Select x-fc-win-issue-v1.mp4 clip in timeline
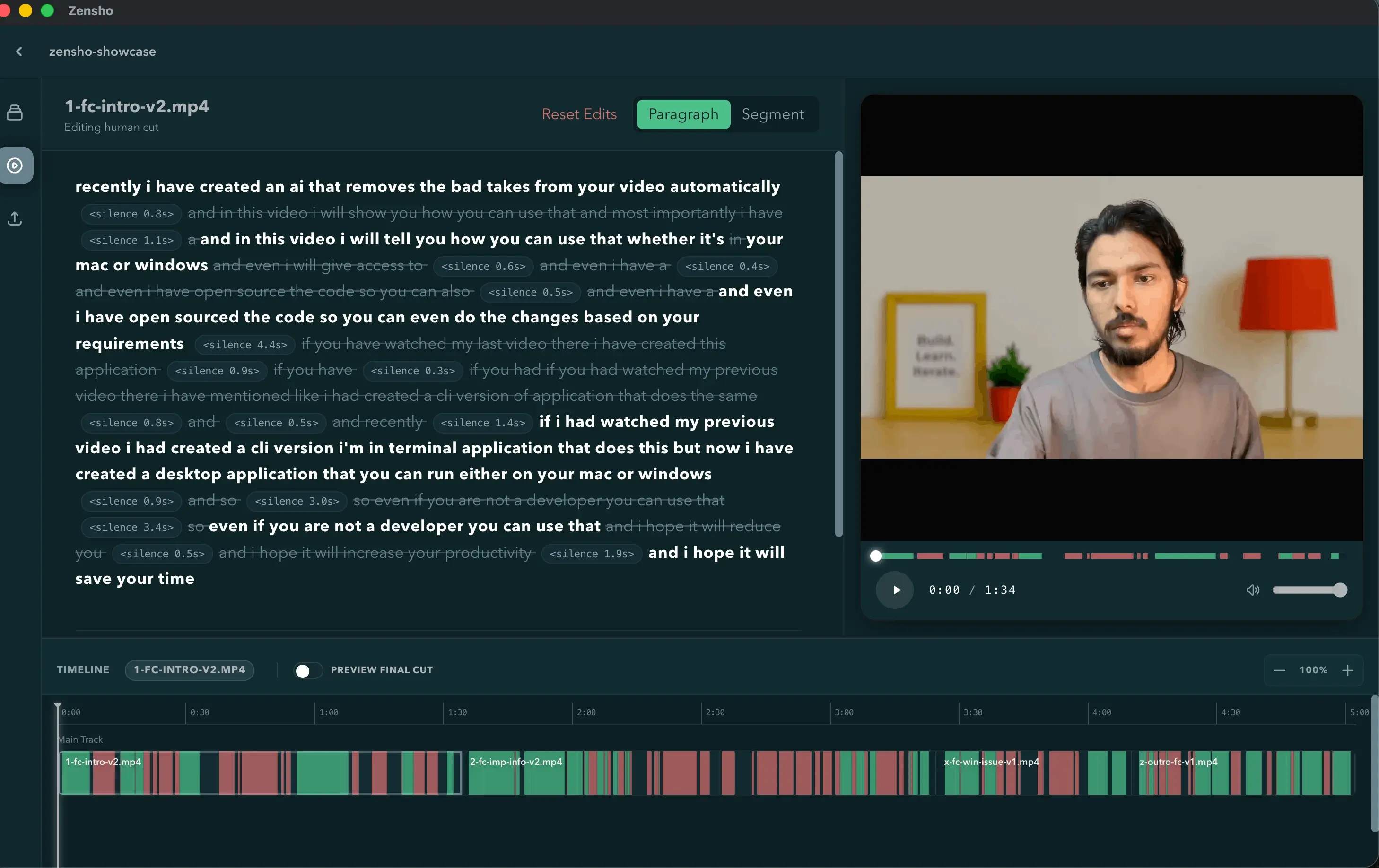The width and height of the screenshot is (1379, 868). click(x=1034, y=773)
